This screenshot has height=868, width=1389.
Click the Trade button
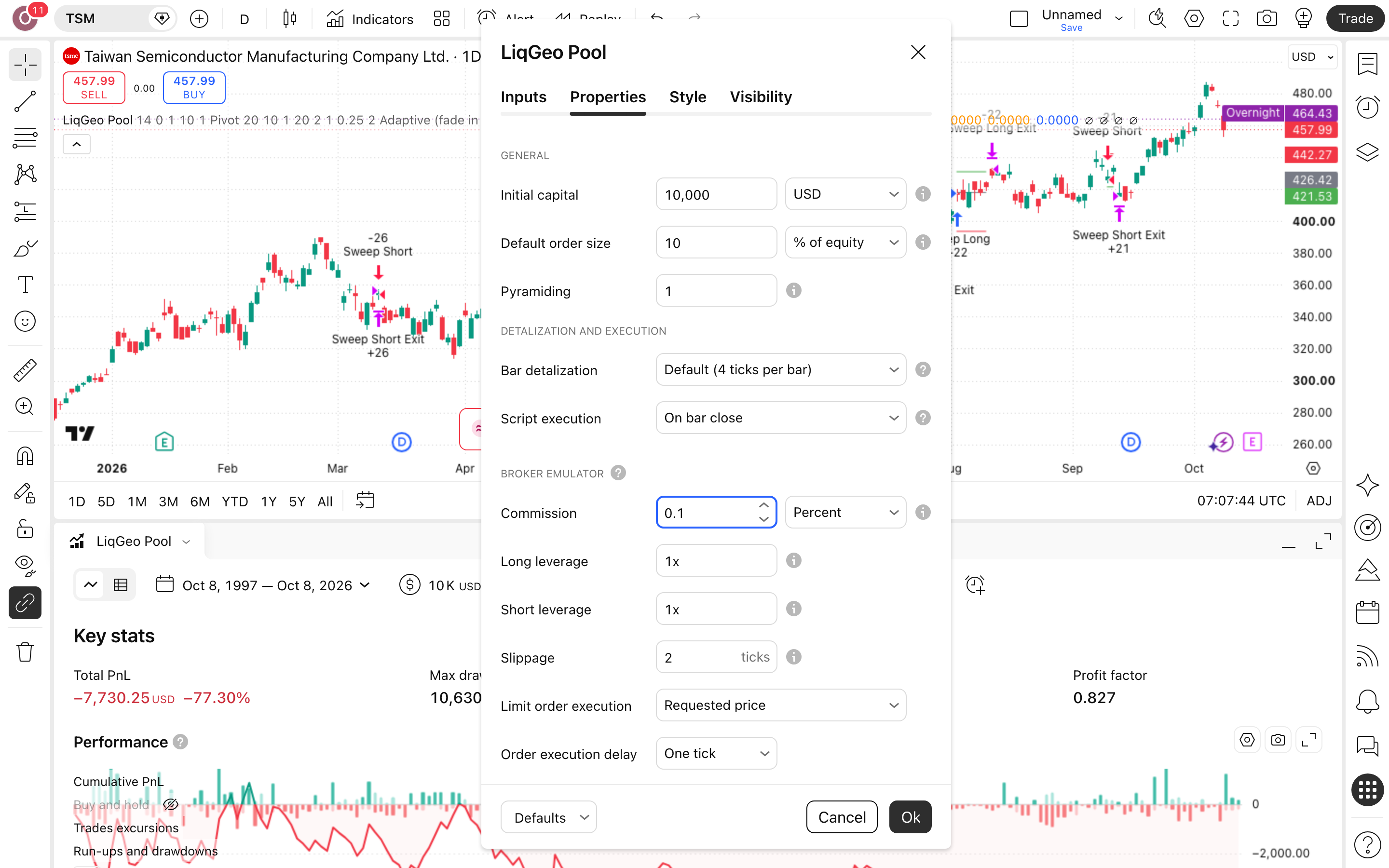(x=1355, y=18)
